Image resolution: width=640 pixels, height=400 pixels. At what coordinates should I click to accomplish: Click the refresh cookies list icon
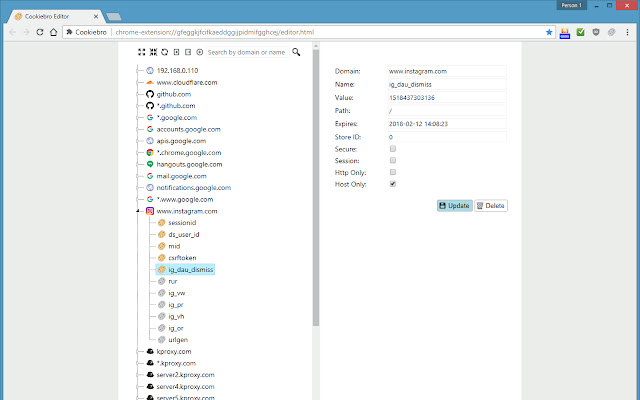pos(164,51)
